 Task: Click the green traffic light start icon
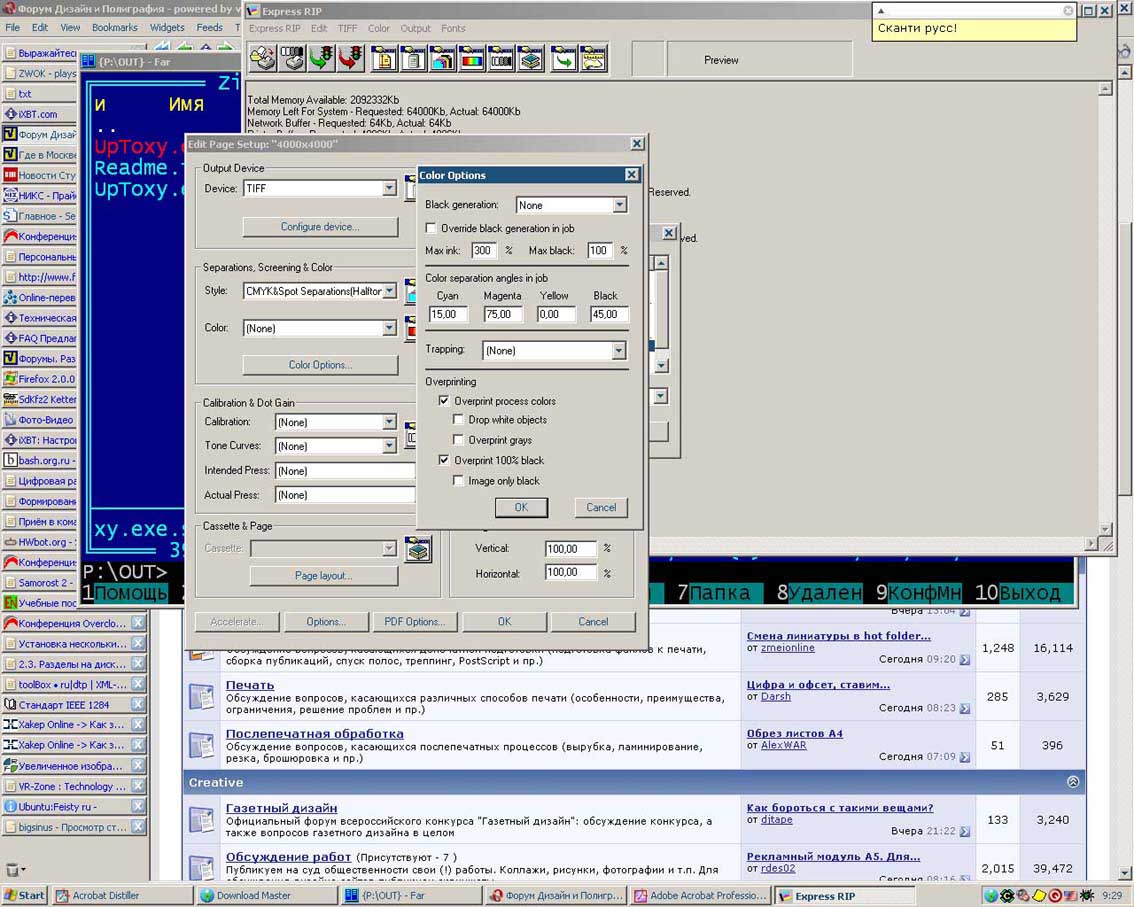coord(322,59)
